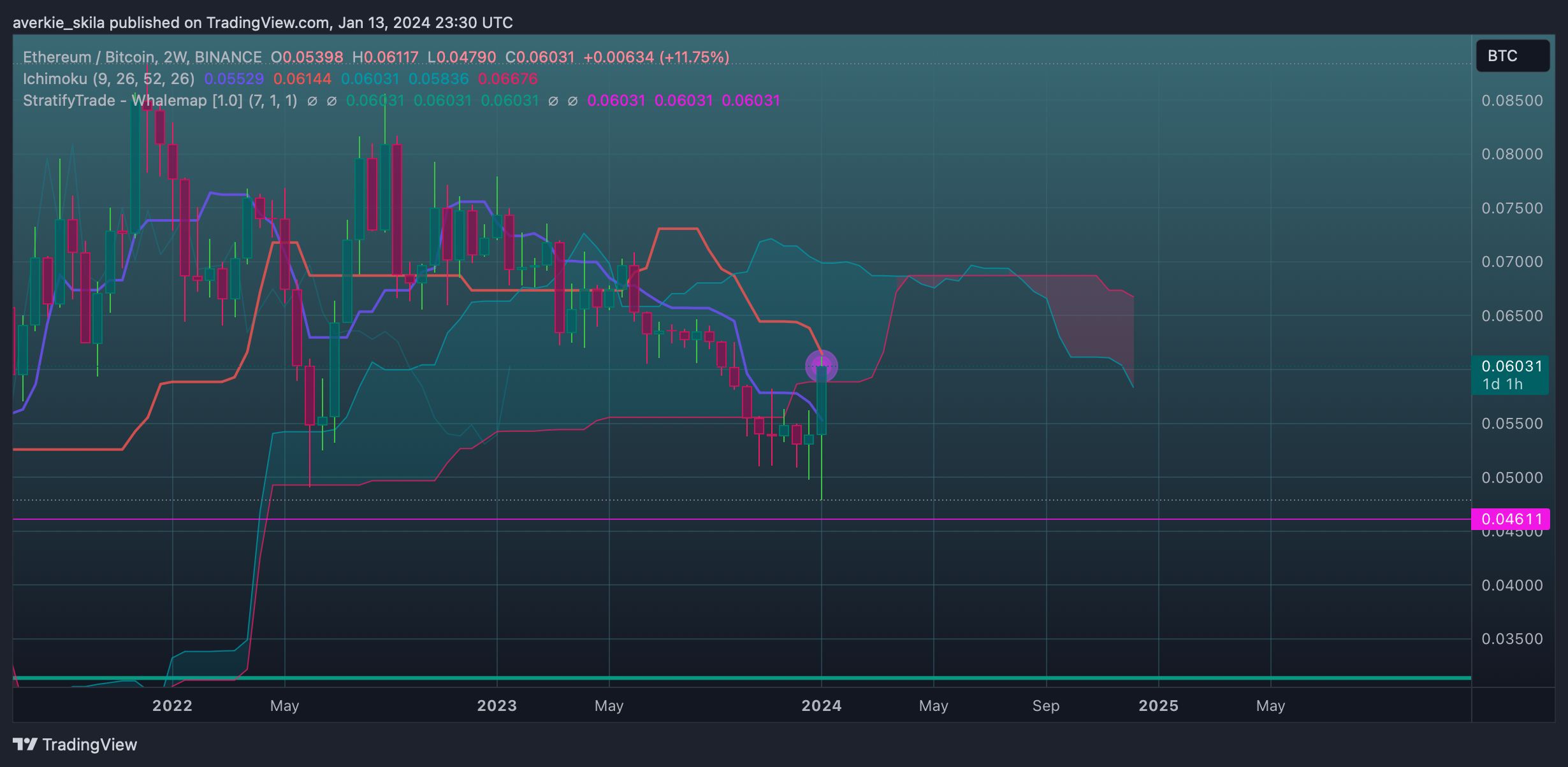
Task: Click the 0.07500 price axis label
Action: click(1512, 208)
